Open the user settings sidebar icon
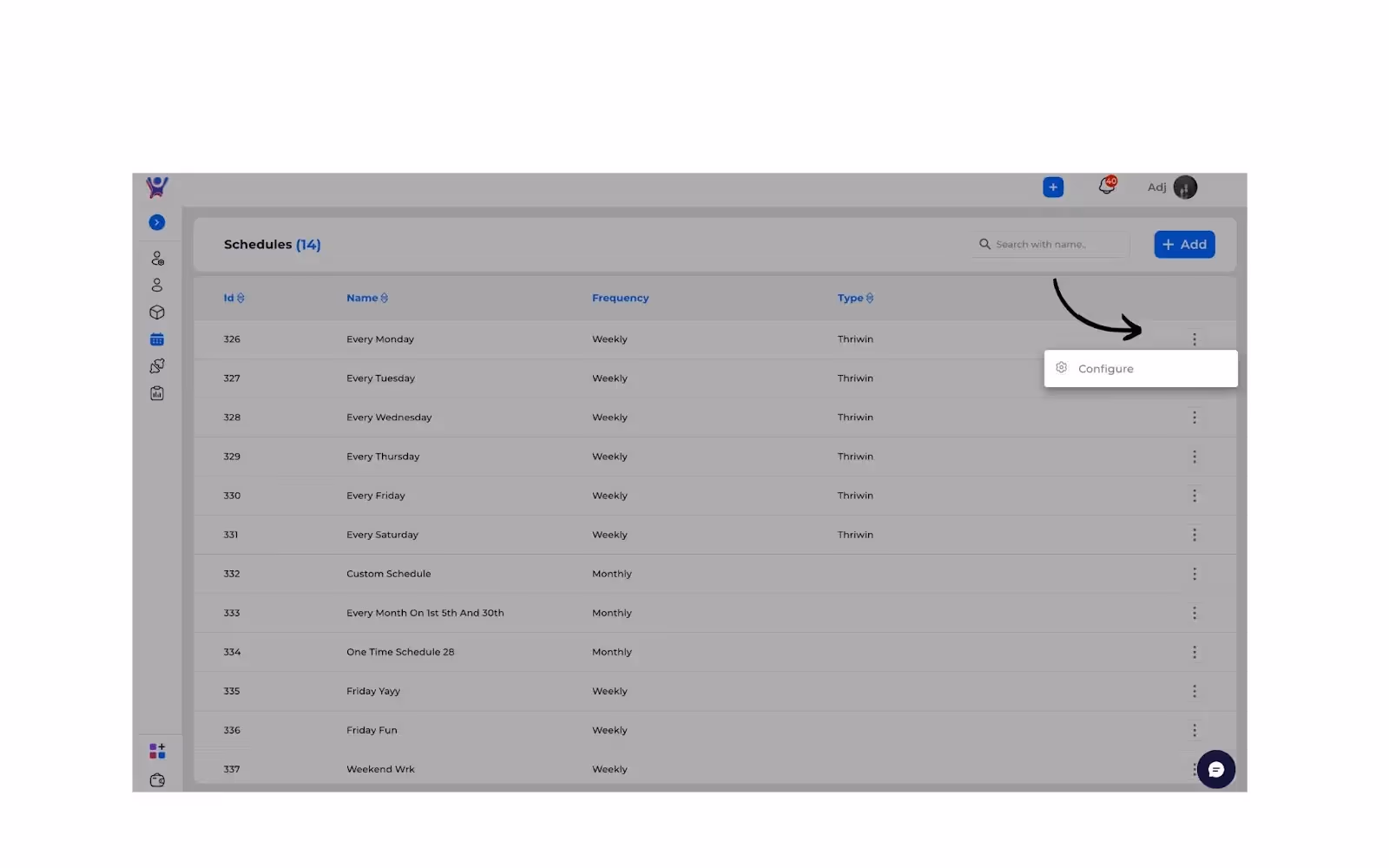 (x=157, y=259)
